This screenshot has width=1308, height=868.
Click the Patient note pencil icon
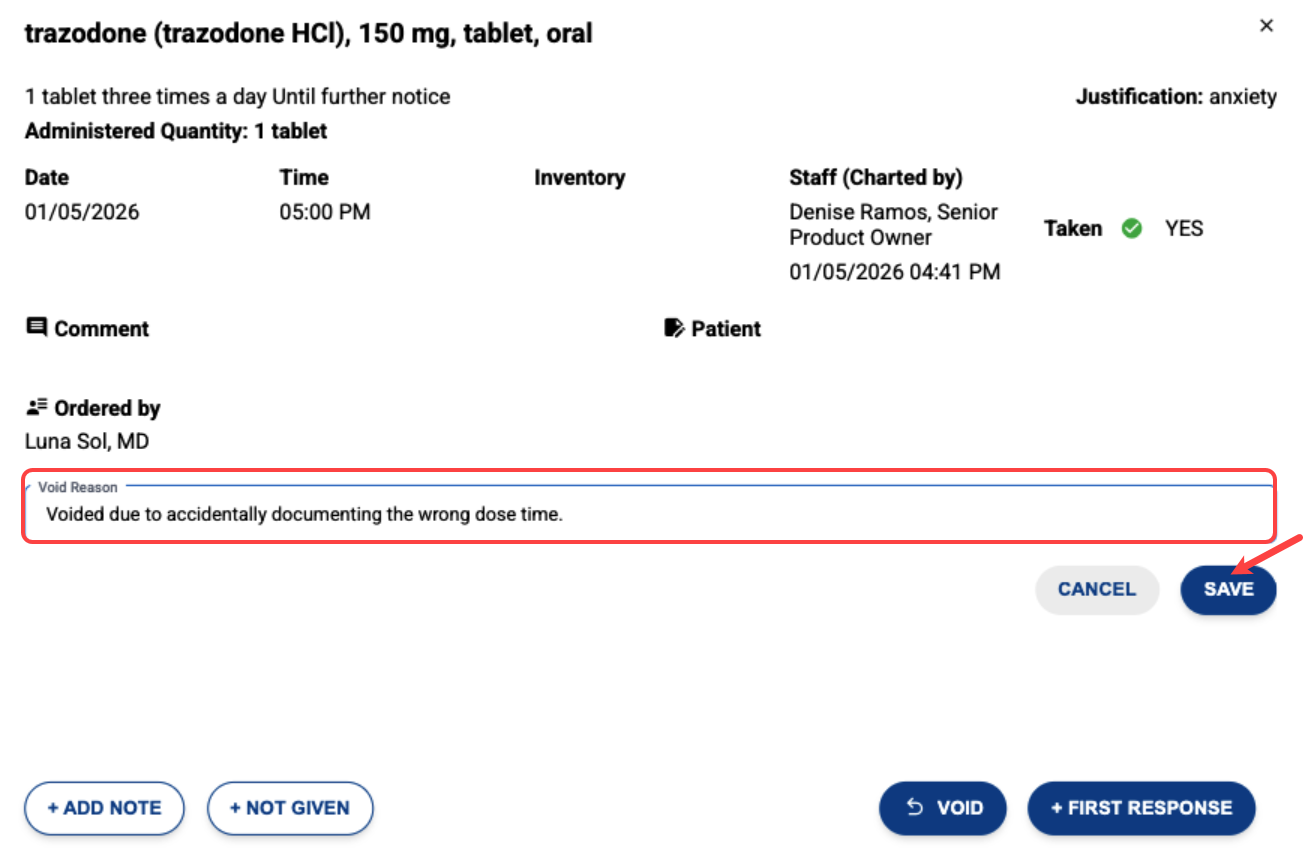[675, 328]
